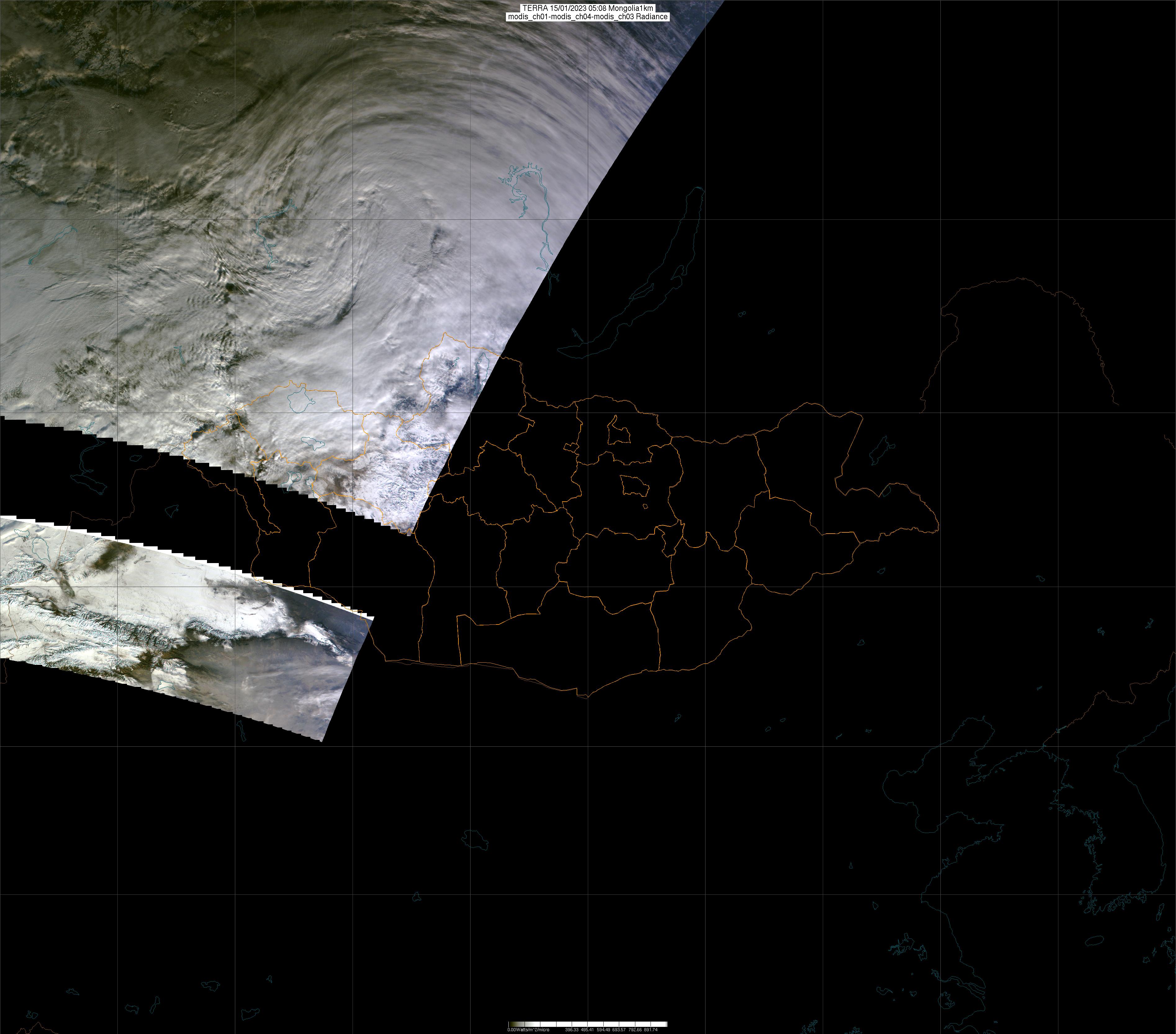Click the 594.49 colorbar tick value
The width and height of the screenshot is (1176, 1034).
point(603,1029)
